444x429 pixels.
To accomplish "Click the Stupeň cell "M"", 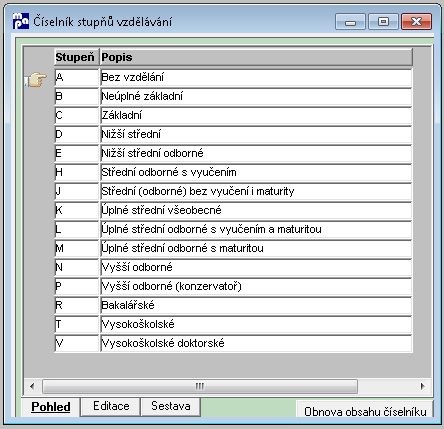I will pyautogui.click(x=76, y=249).
